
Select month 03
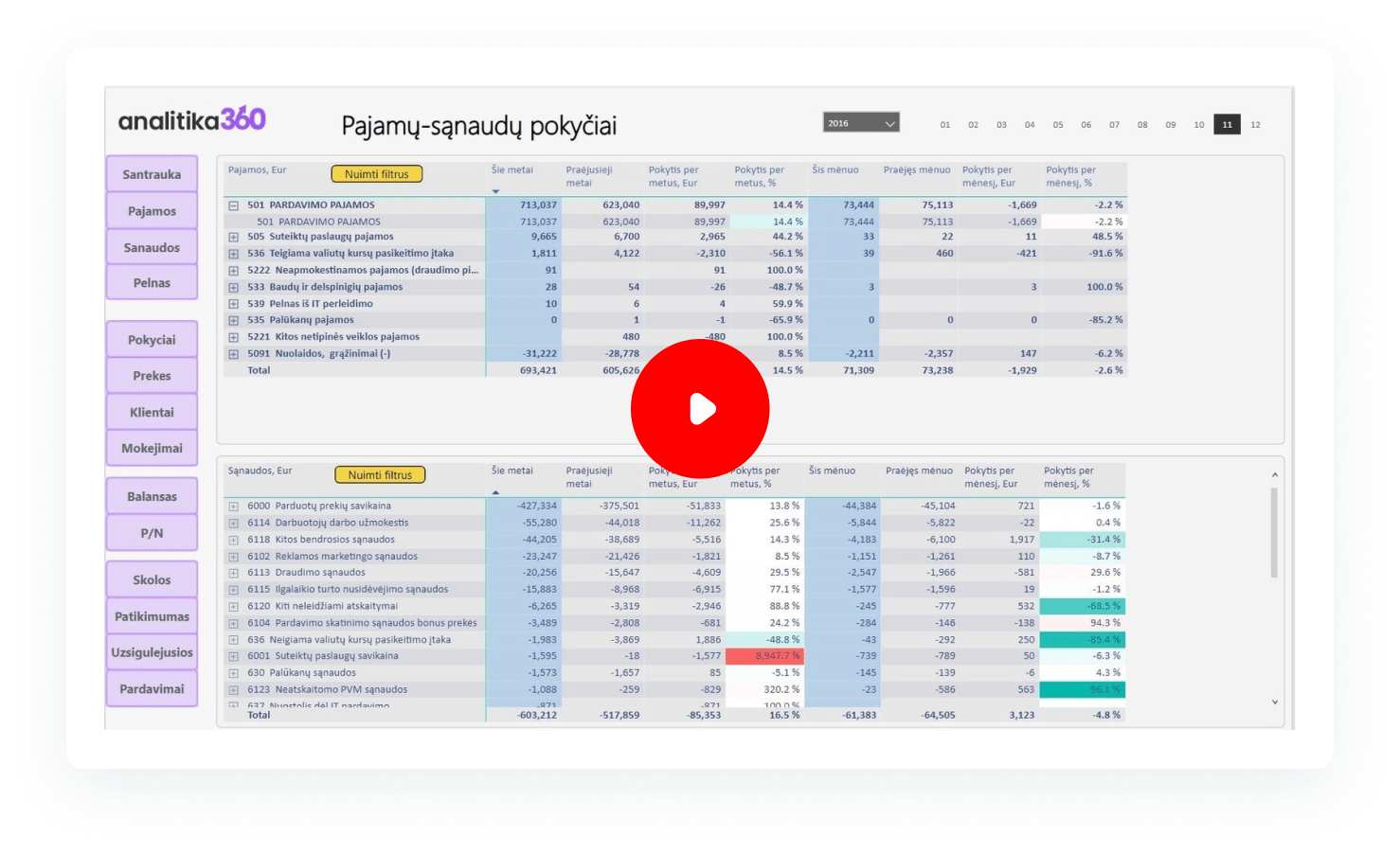(x=1001, y=125)
